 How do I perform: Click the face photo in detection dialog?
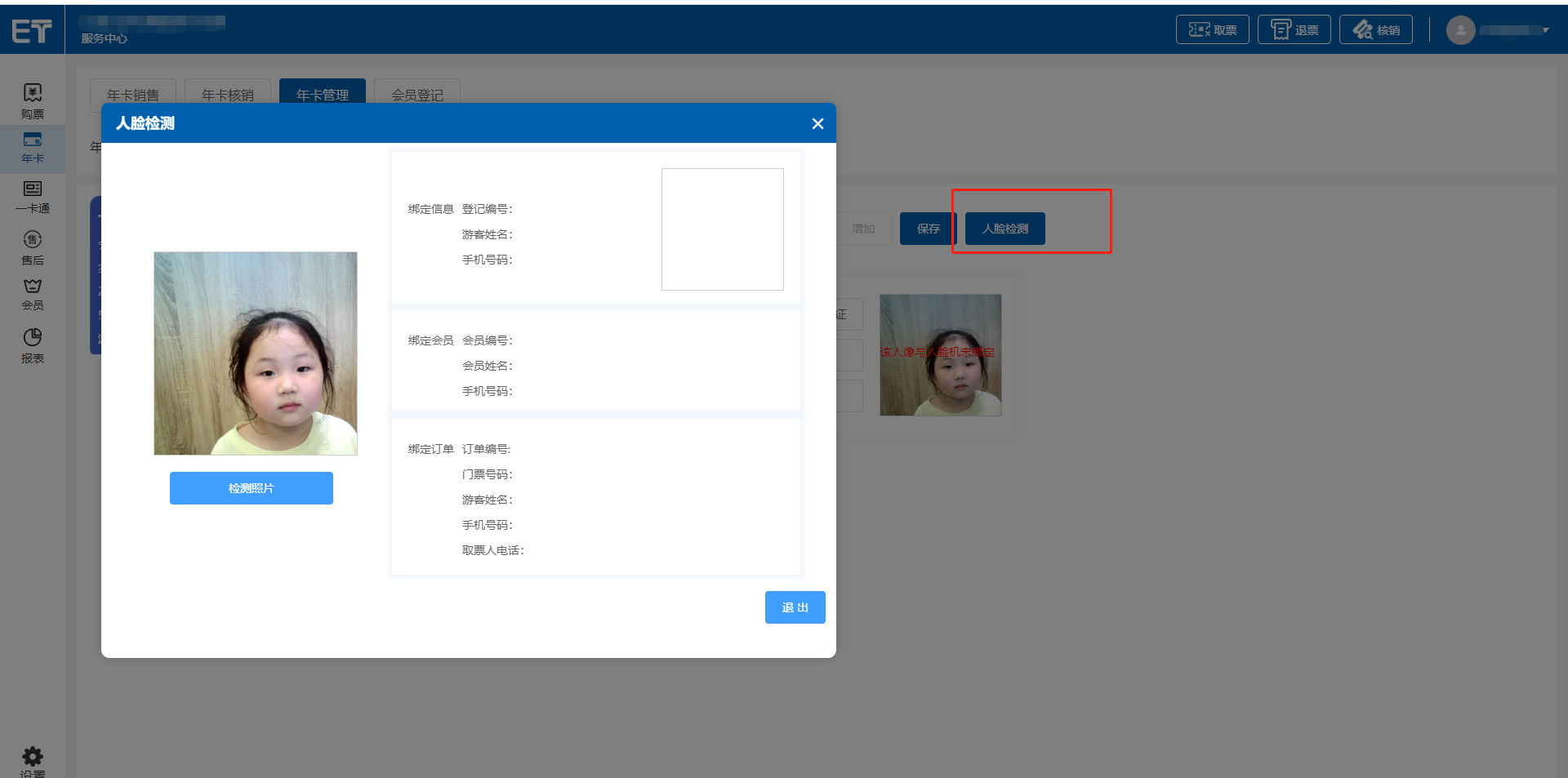click(x=256, y=353)
